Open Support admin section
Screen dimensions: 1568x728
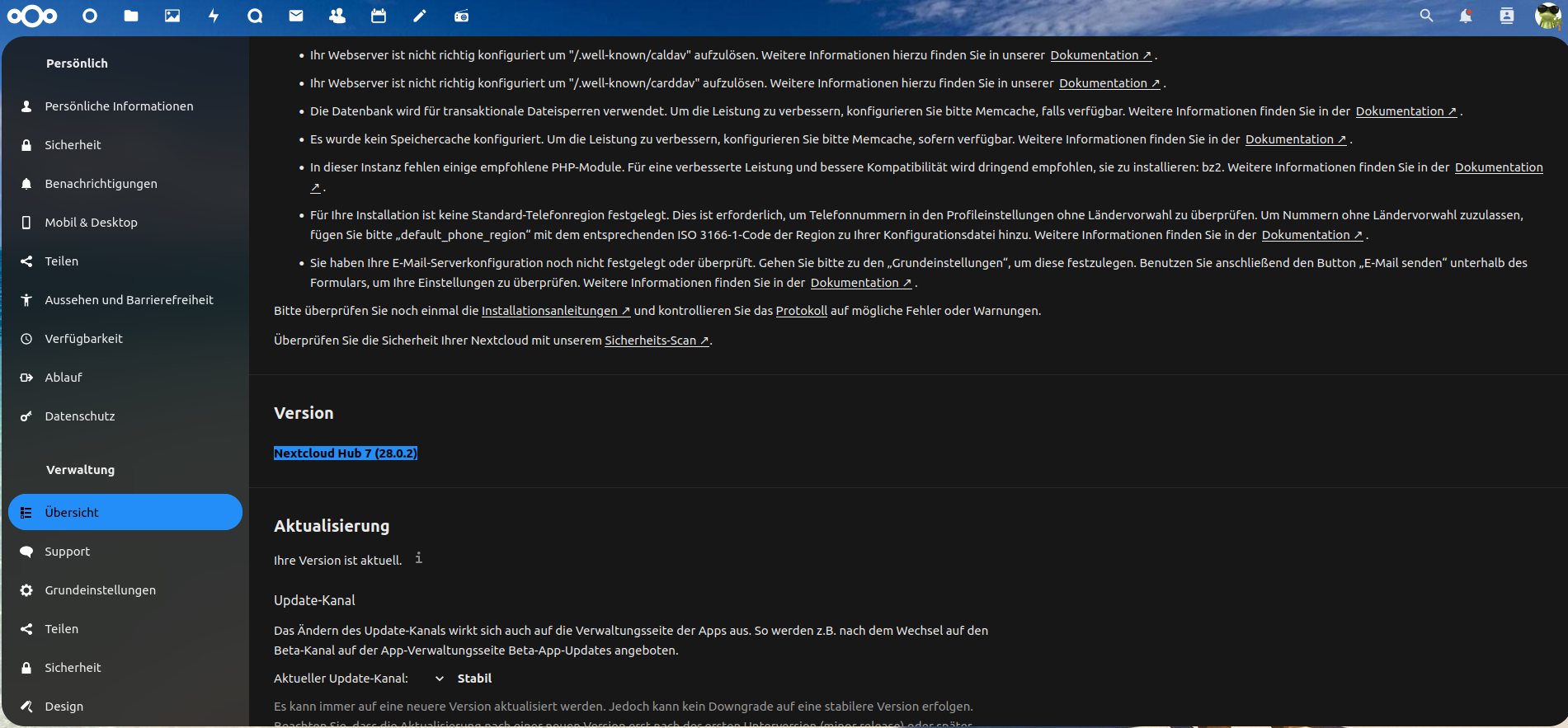pos(125,552)
